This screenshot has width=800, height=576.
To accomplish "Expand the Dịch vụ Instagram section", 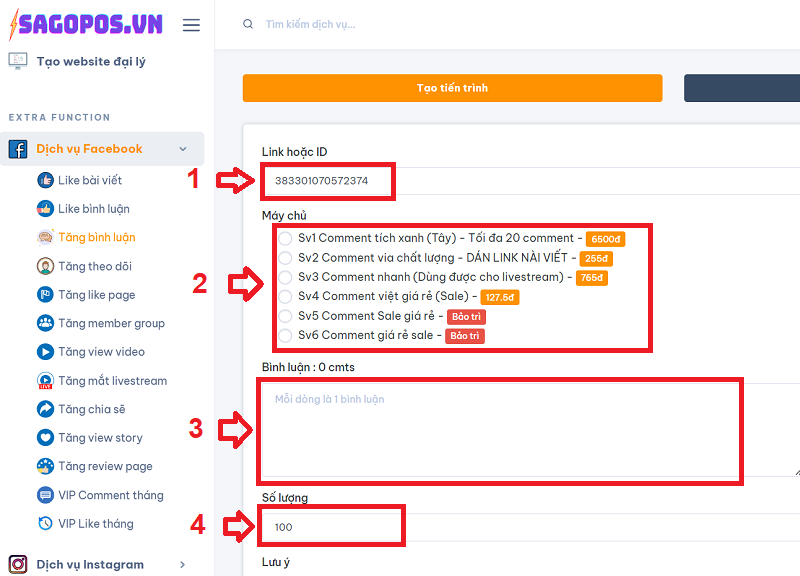I will (182, 565).
